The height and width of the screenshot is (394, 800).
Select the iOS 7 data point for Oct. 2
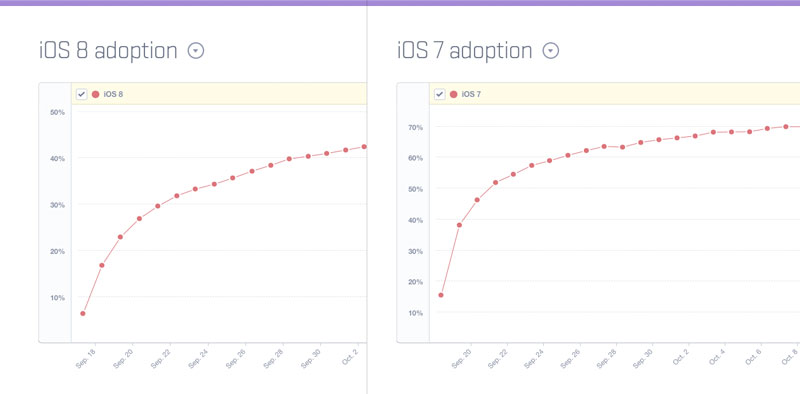[695, 136]
